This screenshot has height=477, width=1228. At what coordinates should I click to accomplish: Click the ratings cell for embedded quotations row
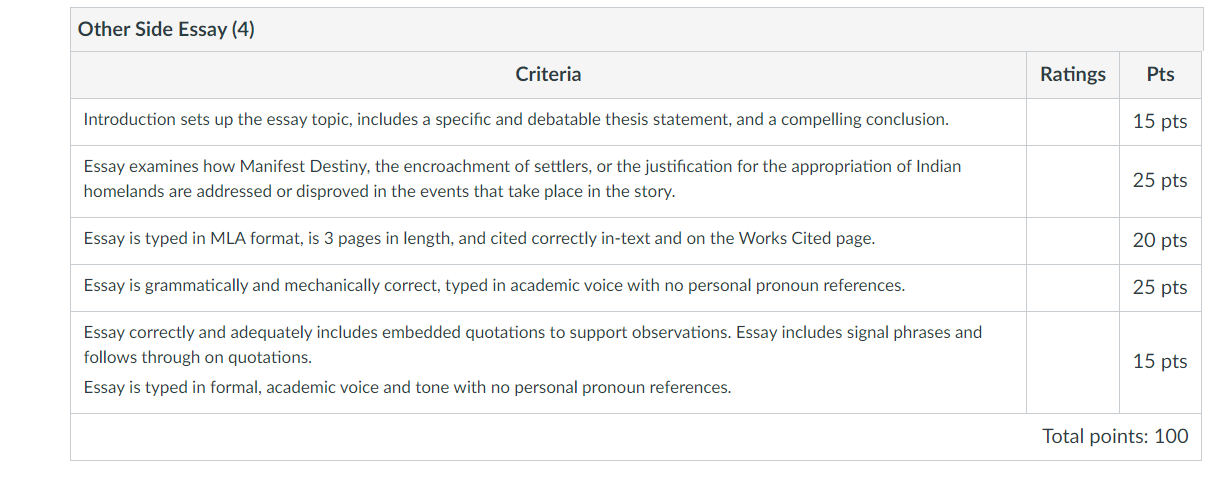[x=1073, y=362]
